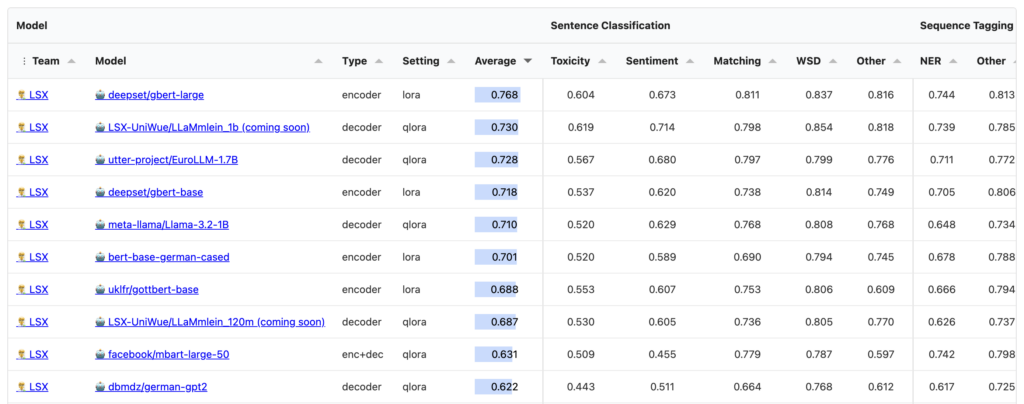
Task: Click the robot icon beside facebook/mbart-large-50
Action: pos(100,354)
